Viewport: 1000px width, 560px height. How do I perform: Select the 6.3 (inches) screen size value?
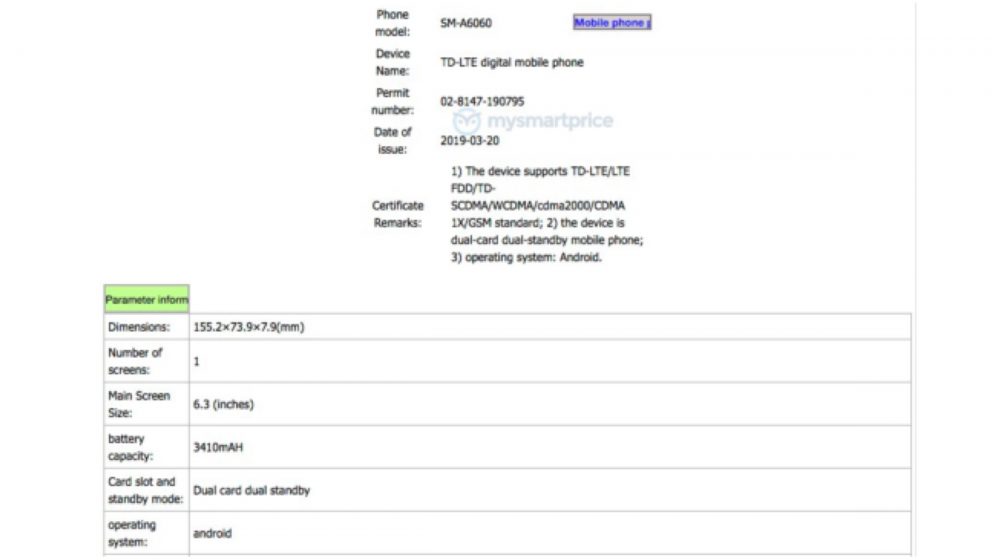coord(223,404)
